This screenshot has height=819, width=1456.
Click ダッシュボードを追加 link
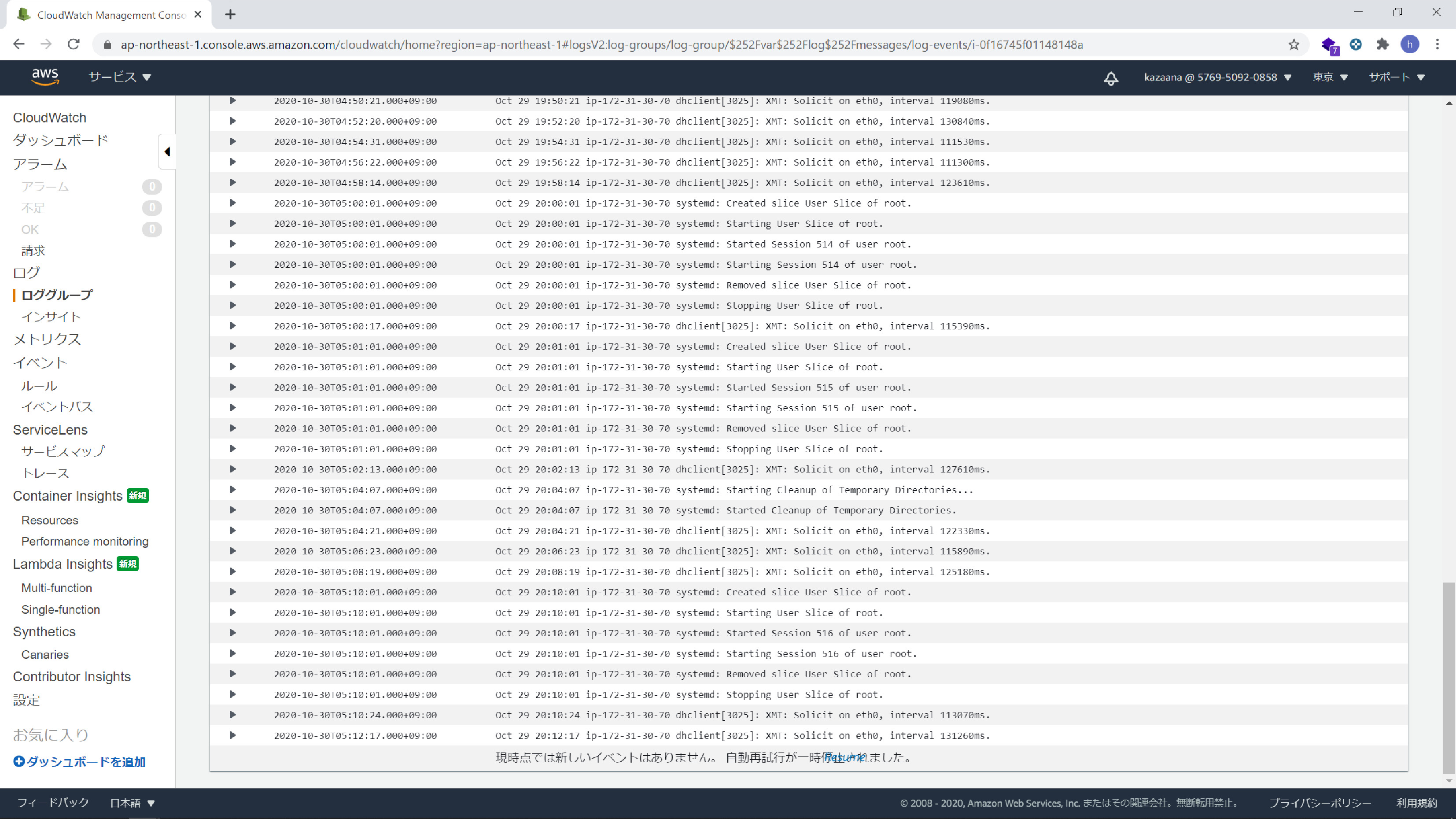(86, 762)
